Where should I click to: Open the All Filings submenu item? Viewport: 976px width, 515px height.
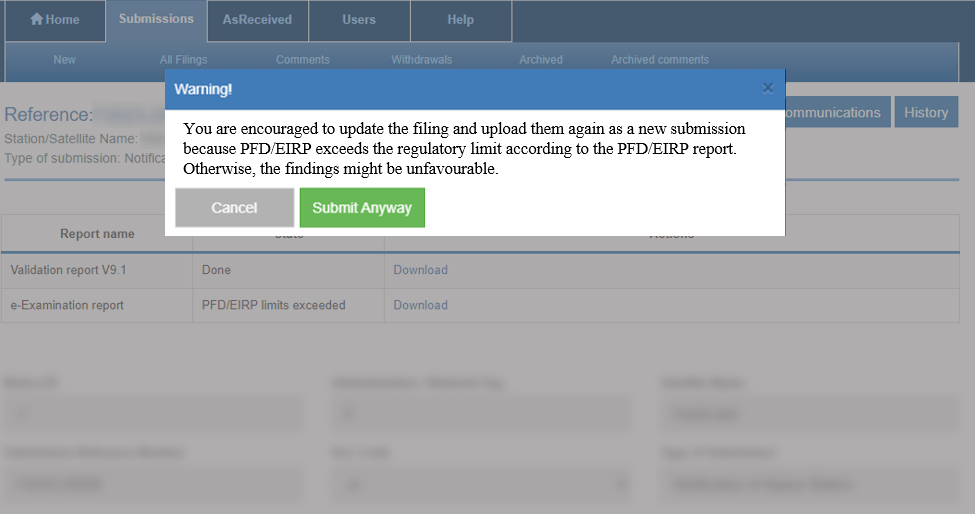coord(184,60)
